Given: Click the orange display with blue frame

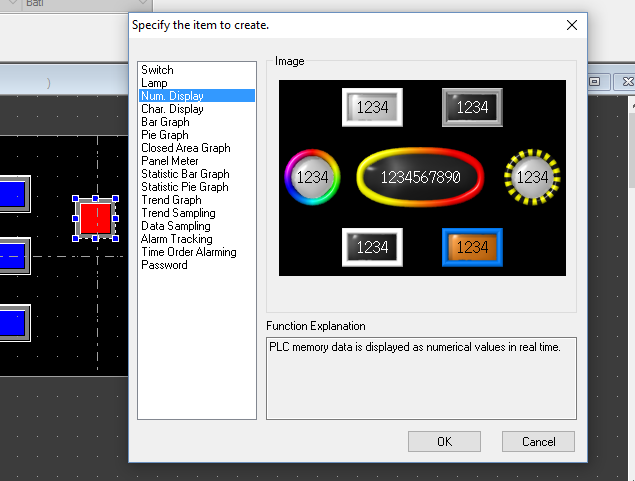Looking at the screenshot, I should pos(472,247).
